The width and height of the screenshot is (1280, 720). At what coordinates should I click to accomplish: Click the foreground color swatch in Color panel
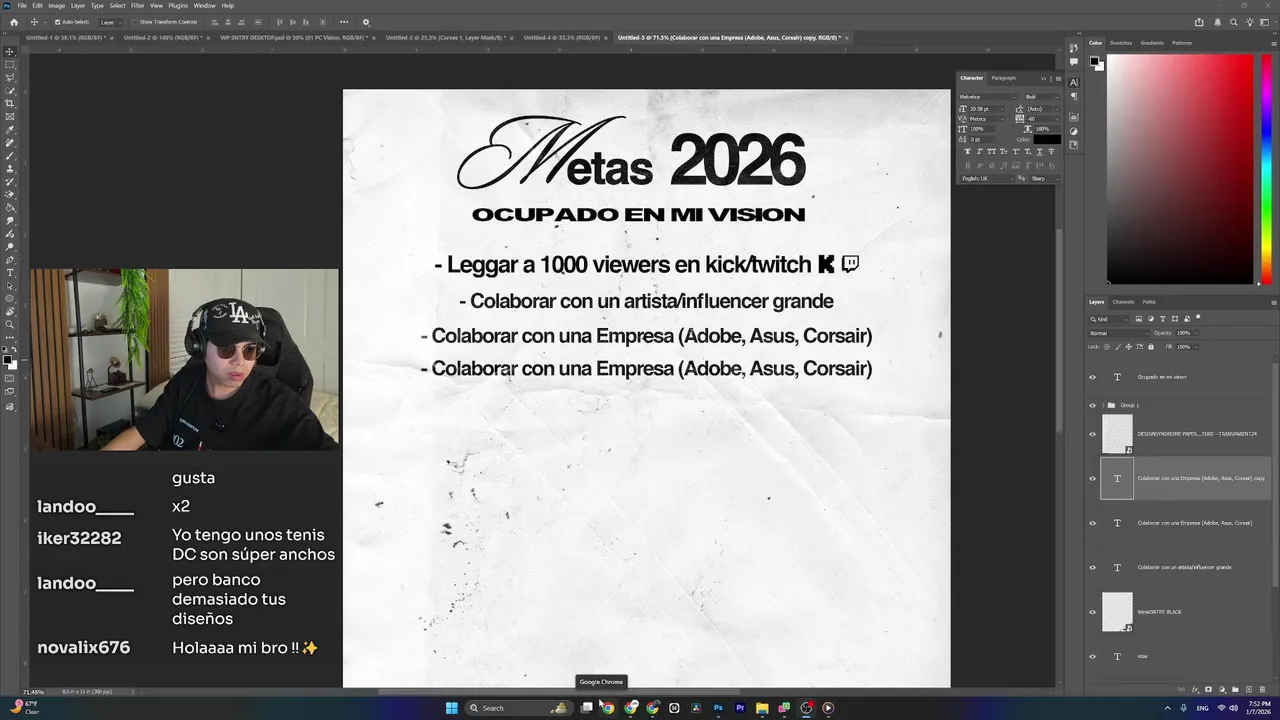click(x=1094, y=61)
